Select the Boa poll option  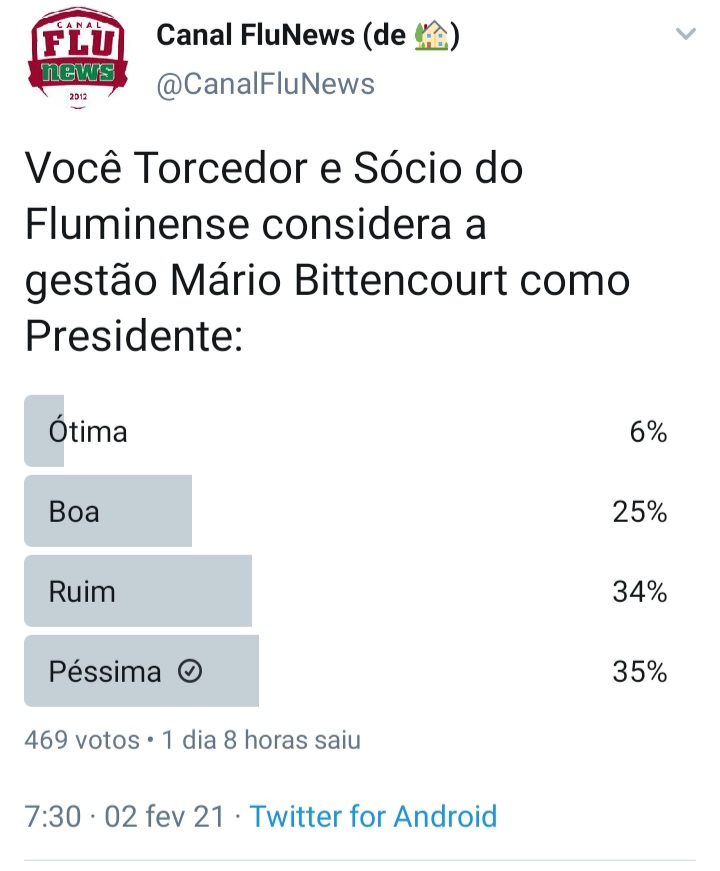(346, 511)
